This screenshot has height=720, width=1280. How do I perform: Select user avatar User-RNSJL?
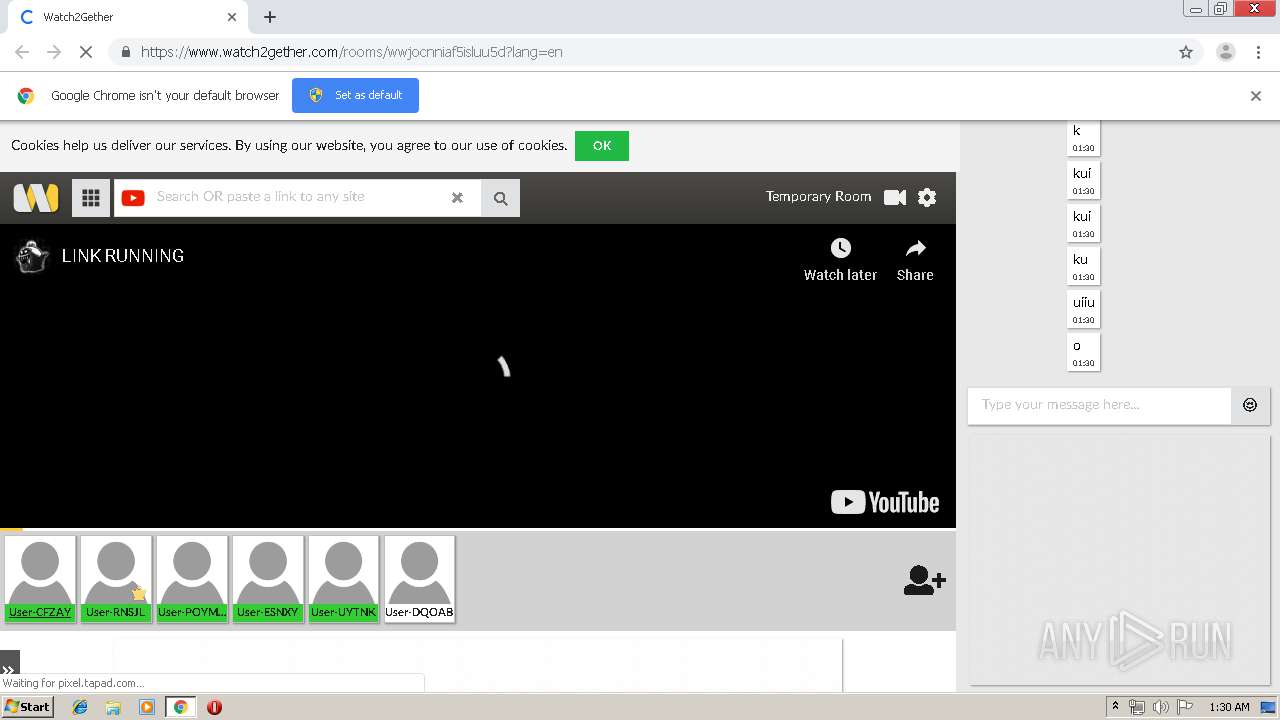(x=116, y=579)
